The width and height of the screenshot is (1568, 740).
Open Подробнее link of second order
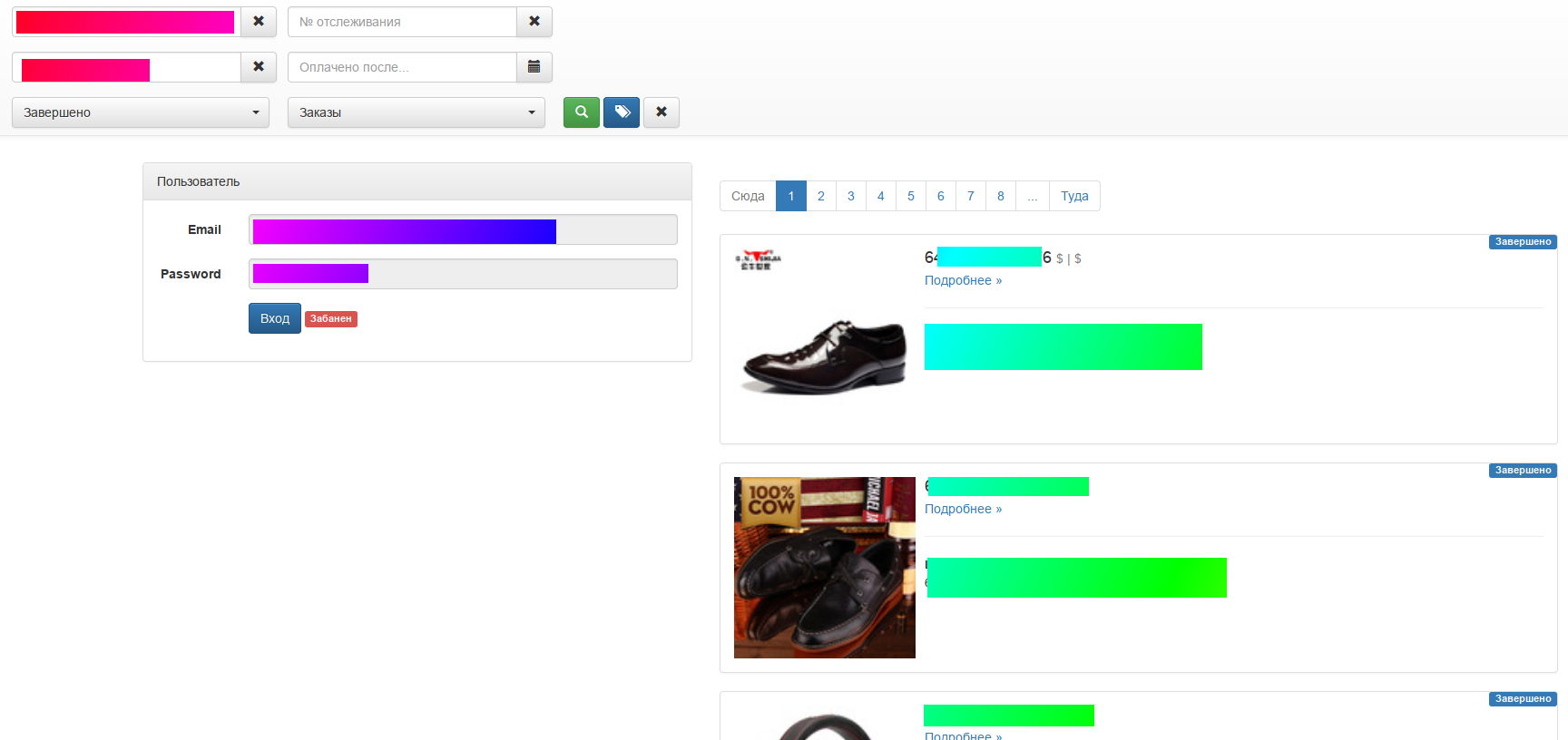coord(963,509)
